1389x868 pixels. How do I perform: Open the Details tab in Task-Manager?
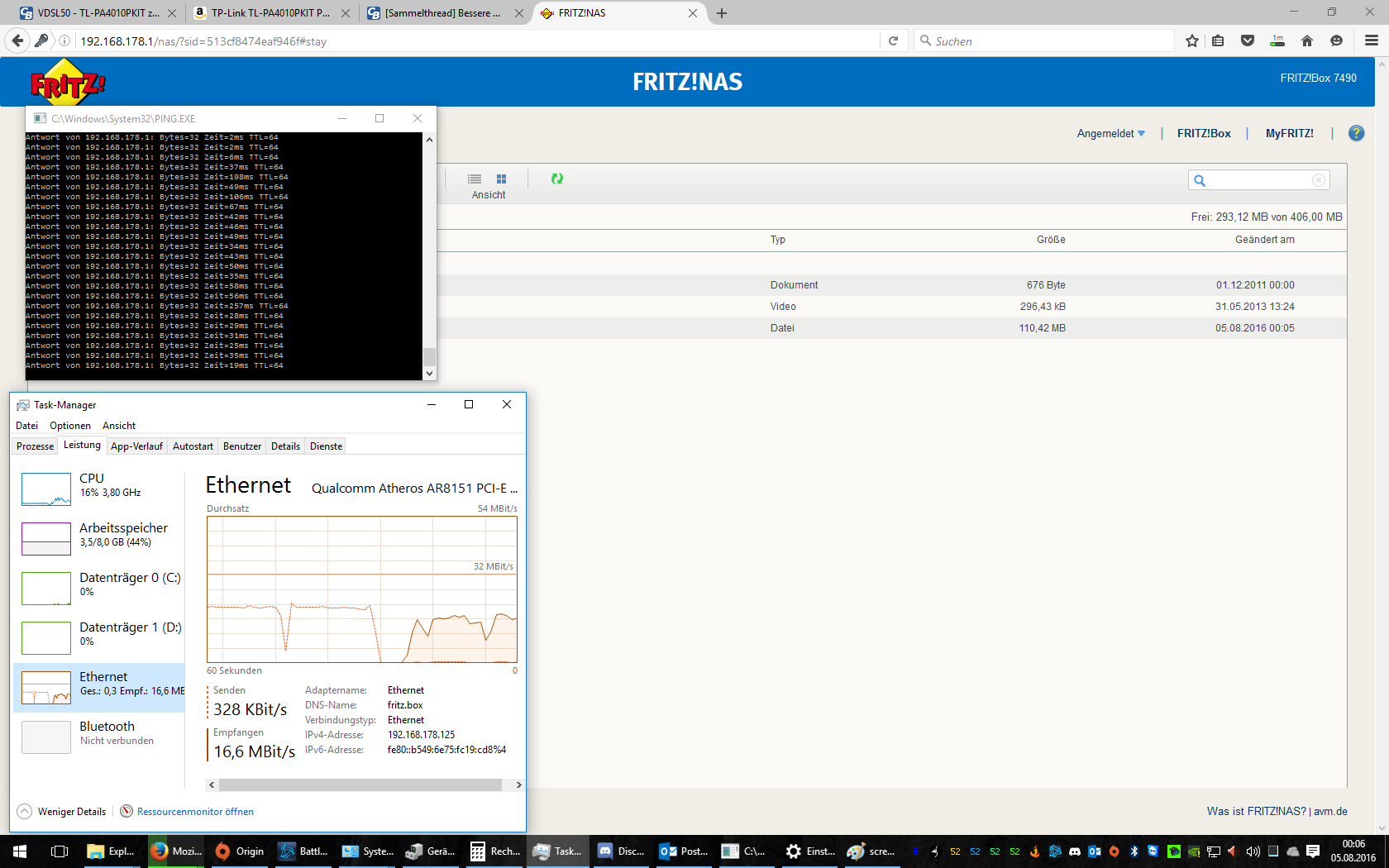coord(286,446)
